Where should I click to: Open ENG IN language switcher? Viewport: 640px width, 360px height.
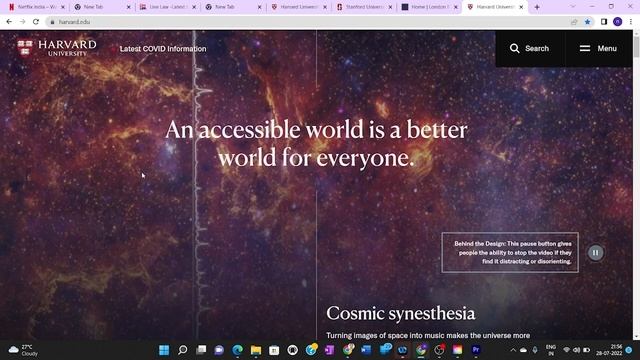tap(551, 350)
